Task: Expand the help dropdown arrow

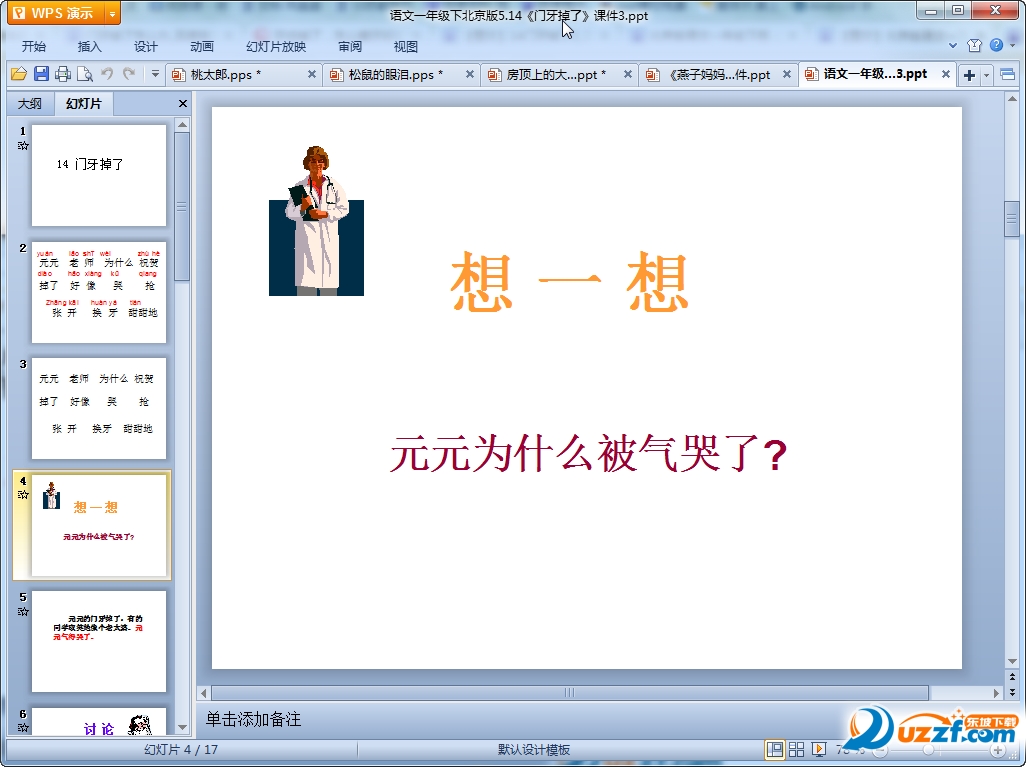Action: [x=1013, y=45]
